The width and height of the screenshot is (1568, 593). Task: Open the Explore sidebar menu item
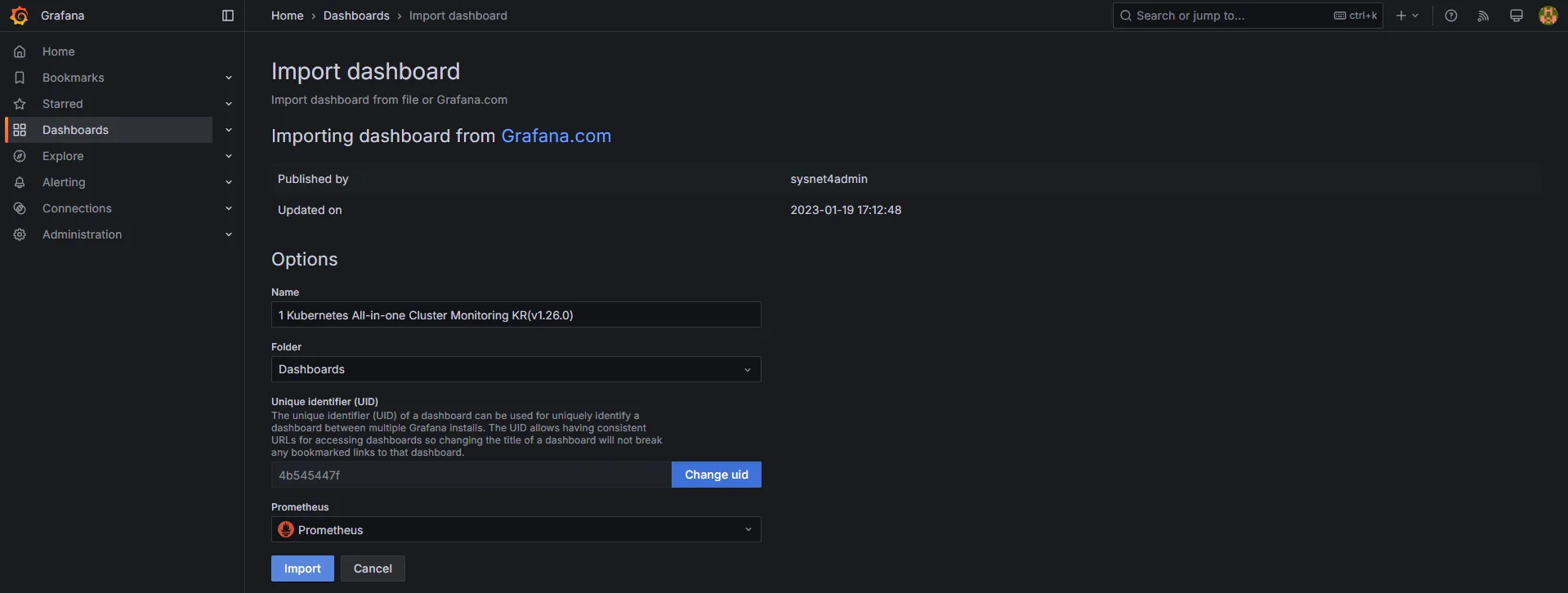[63, 156]
